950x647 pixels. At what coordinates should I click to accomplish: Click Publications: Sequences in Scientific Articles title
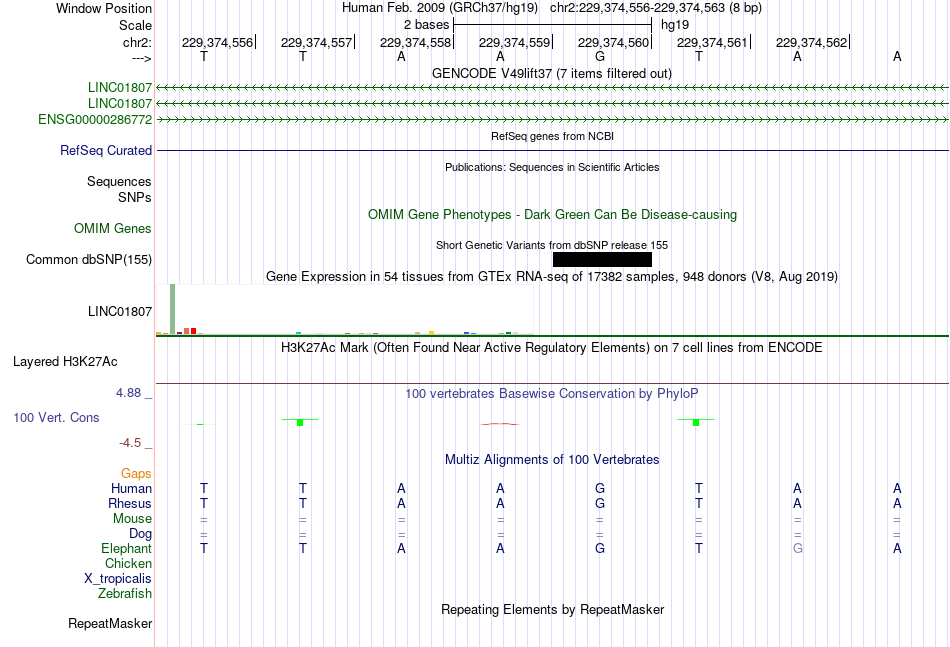552,167
